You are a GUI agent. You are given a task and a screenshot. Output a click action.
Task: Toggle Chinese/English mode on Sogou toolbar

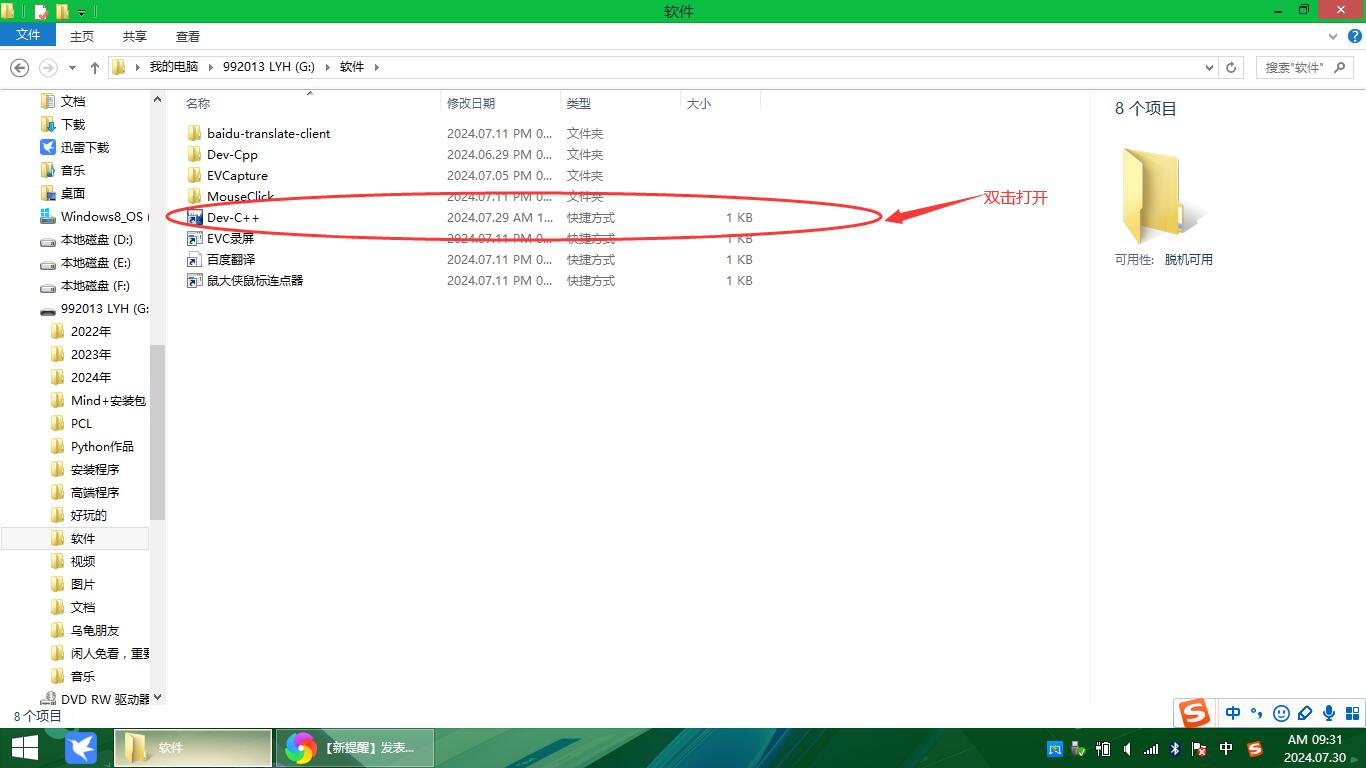[1233, 713]
